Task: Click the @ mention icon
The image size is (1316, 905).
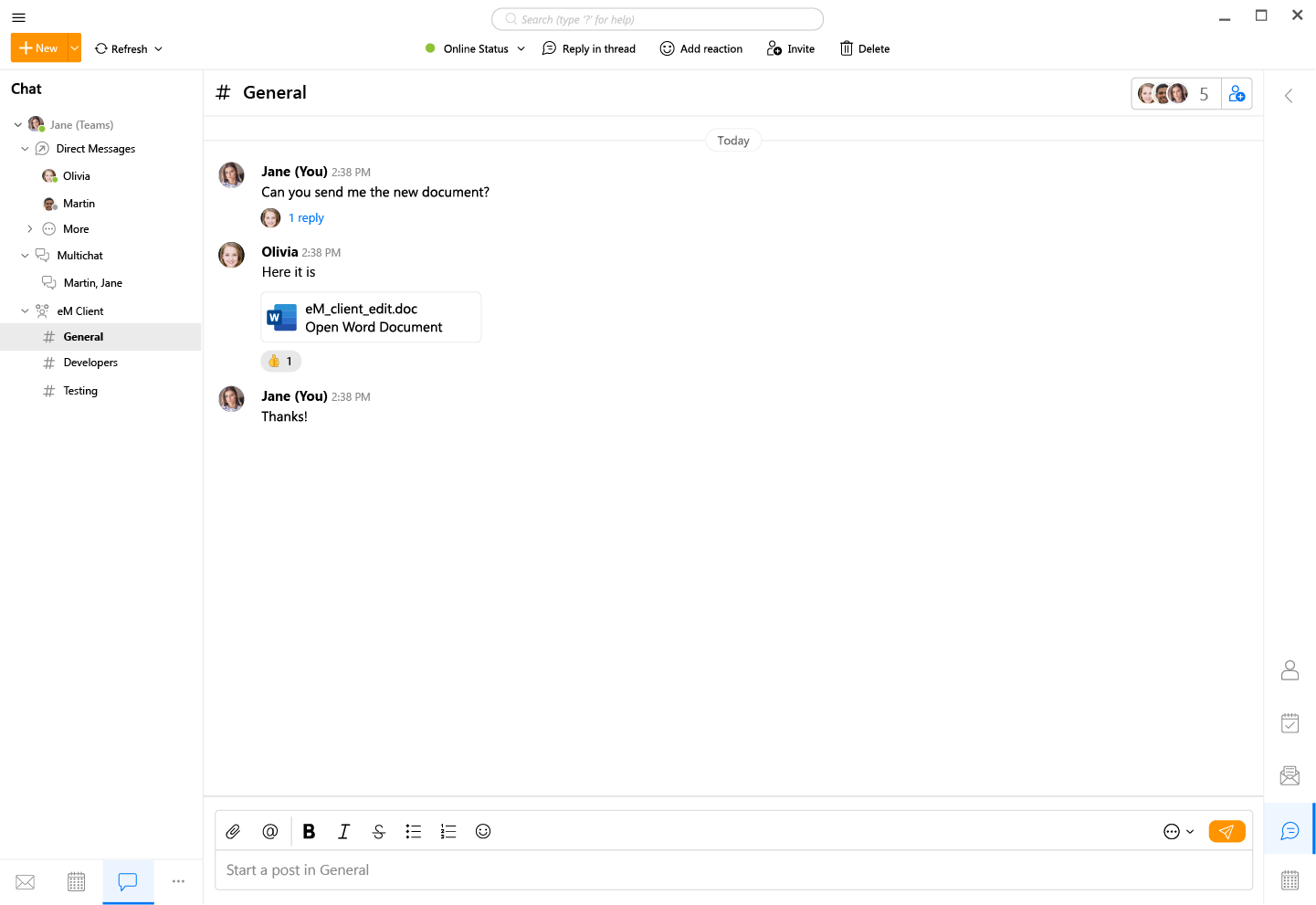Action: click(x=270, y=831)
